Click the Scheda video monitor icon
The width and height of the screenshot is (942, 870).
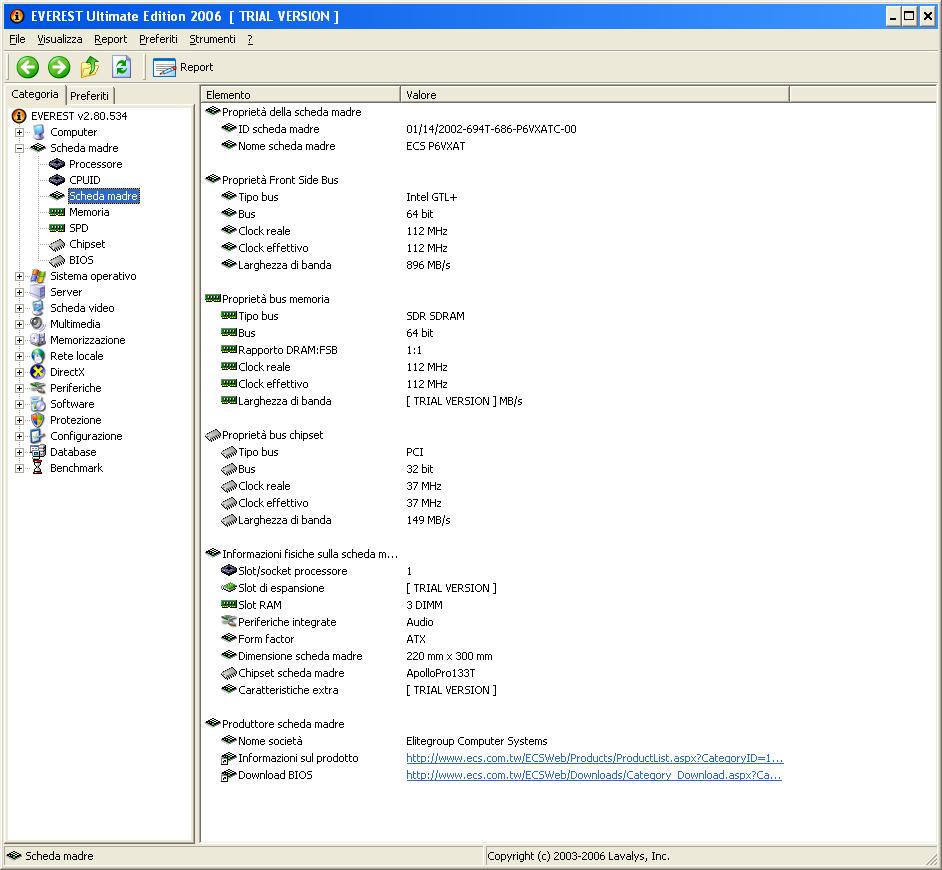coord(38,308)
